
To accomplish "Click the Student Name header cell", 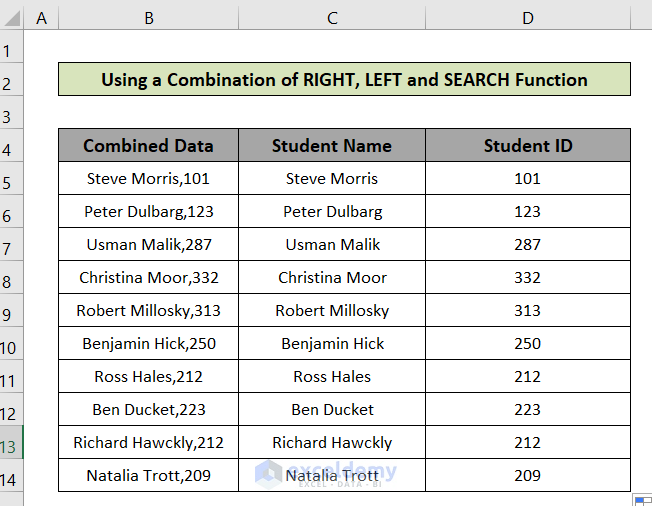I will coord(332,145).
